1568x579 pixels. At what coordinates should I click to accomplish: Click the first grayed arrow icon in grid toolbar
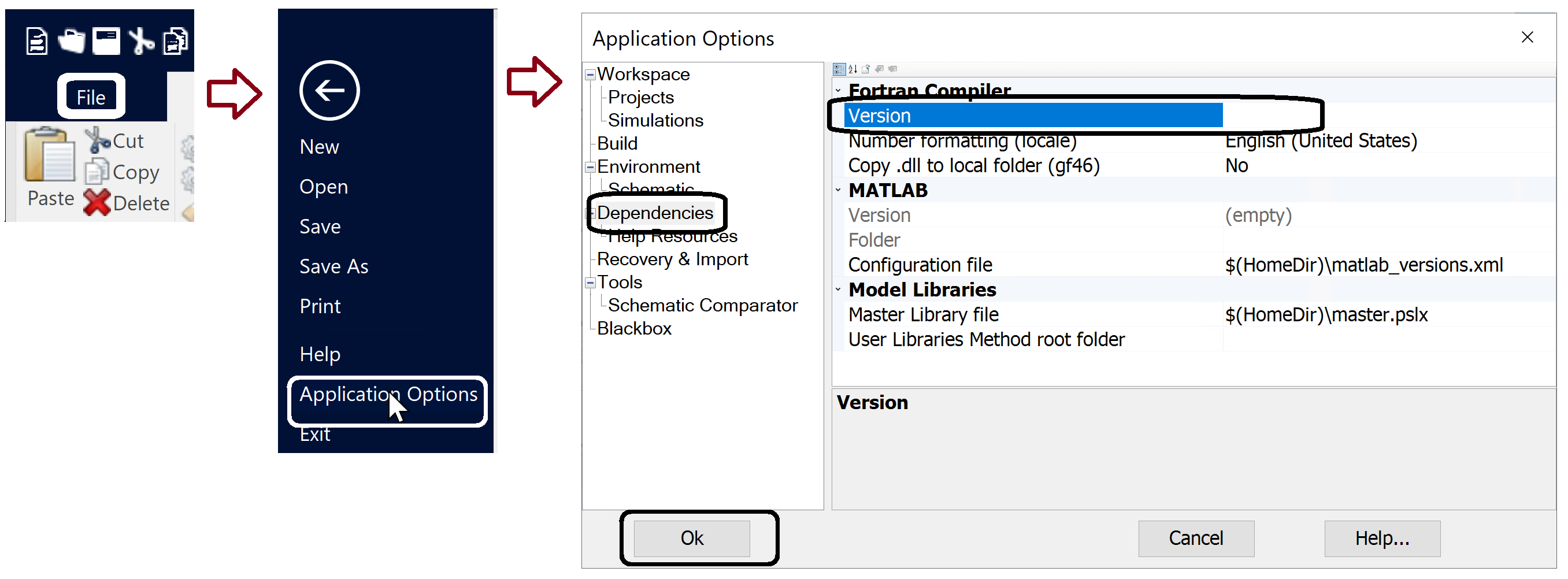[879, 69]
